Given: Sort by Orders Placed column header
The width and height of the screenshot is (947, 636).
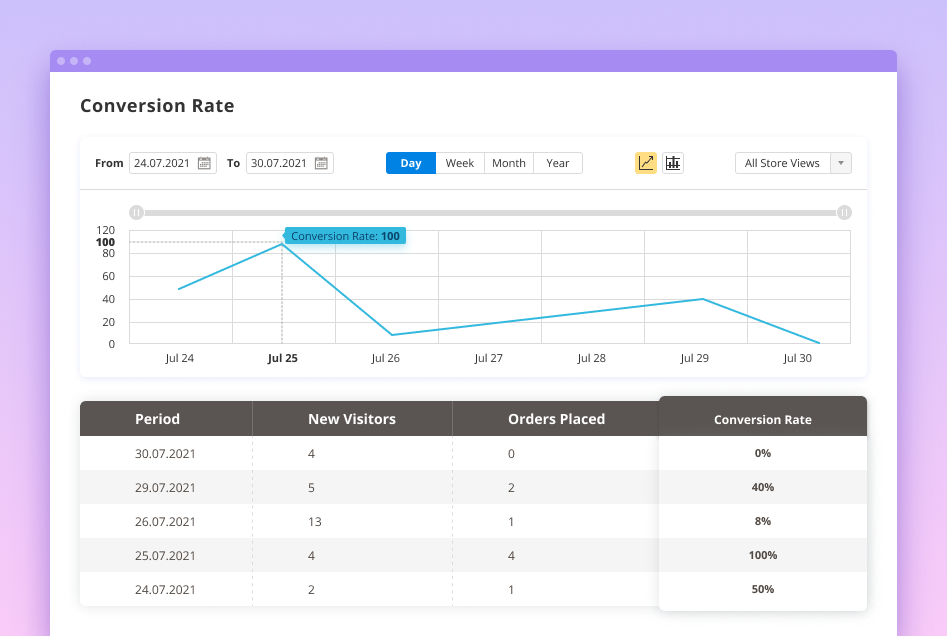Looking at the screenshot, I should pos(556,419).
